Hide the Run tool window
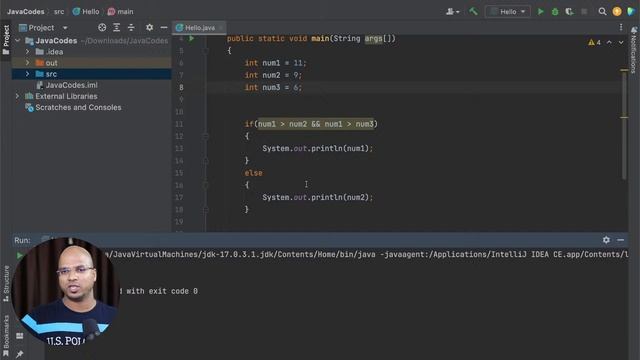640x360 pixels. click(620, 240)
